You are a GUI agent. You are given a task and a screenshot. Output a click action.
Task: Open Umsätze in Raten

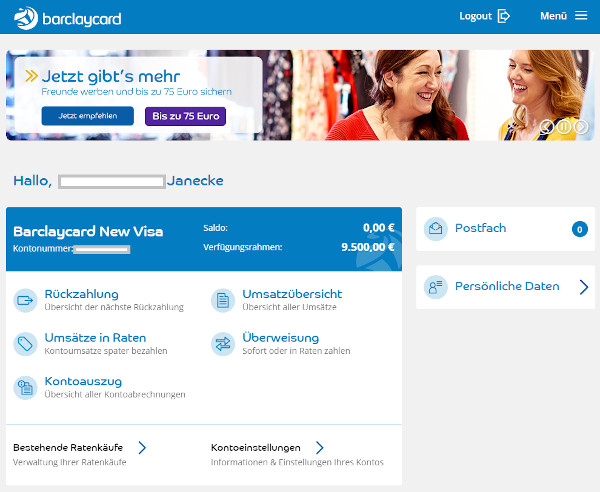[95, 337]
